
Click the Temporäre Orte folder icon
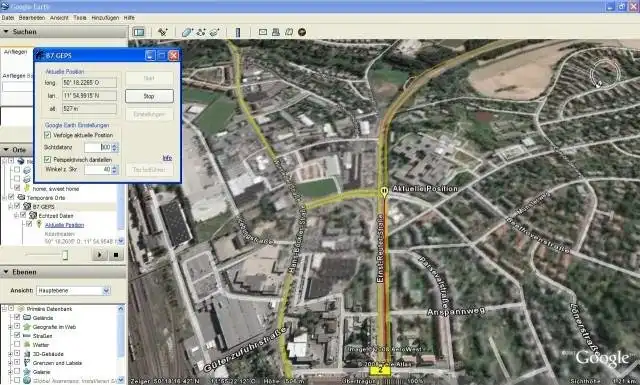[21, 197]
